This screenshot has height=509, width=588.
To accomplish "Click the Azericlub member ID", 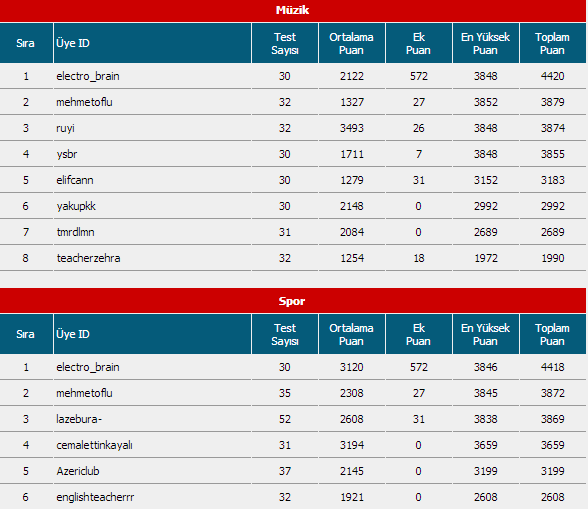I will click(78, 471).
